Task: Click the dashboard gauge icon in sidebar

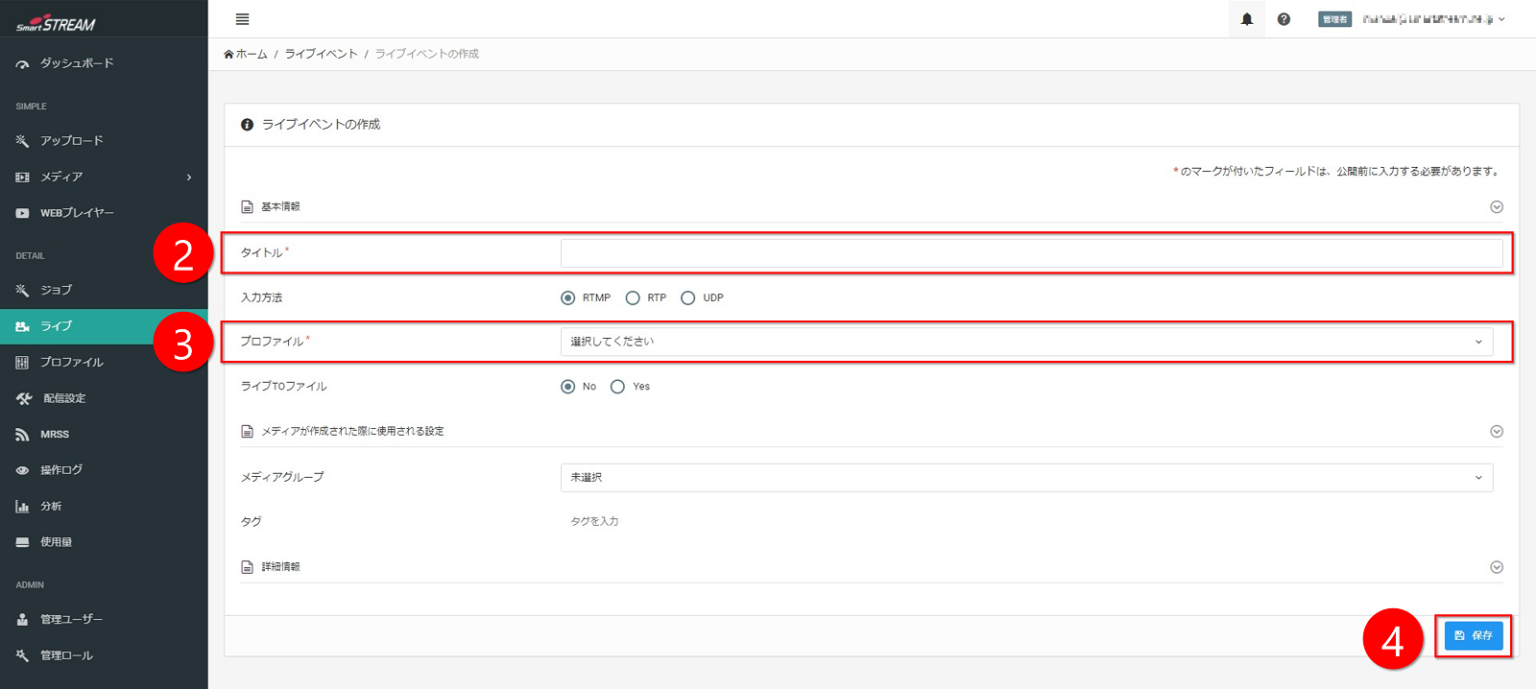Action: point(23,64)
